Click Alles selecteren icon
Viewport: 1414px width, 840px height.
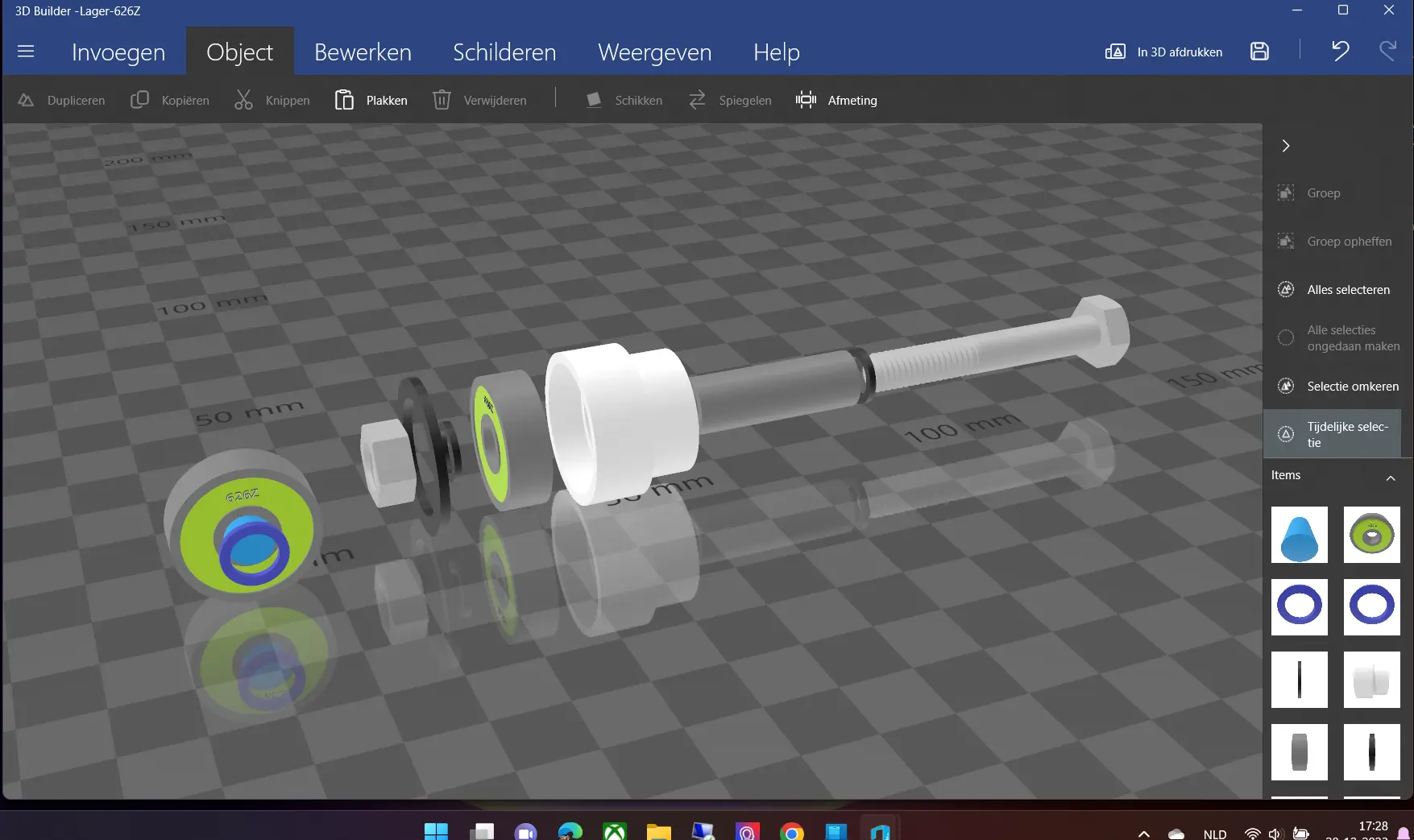click(x=1286, y=290)
